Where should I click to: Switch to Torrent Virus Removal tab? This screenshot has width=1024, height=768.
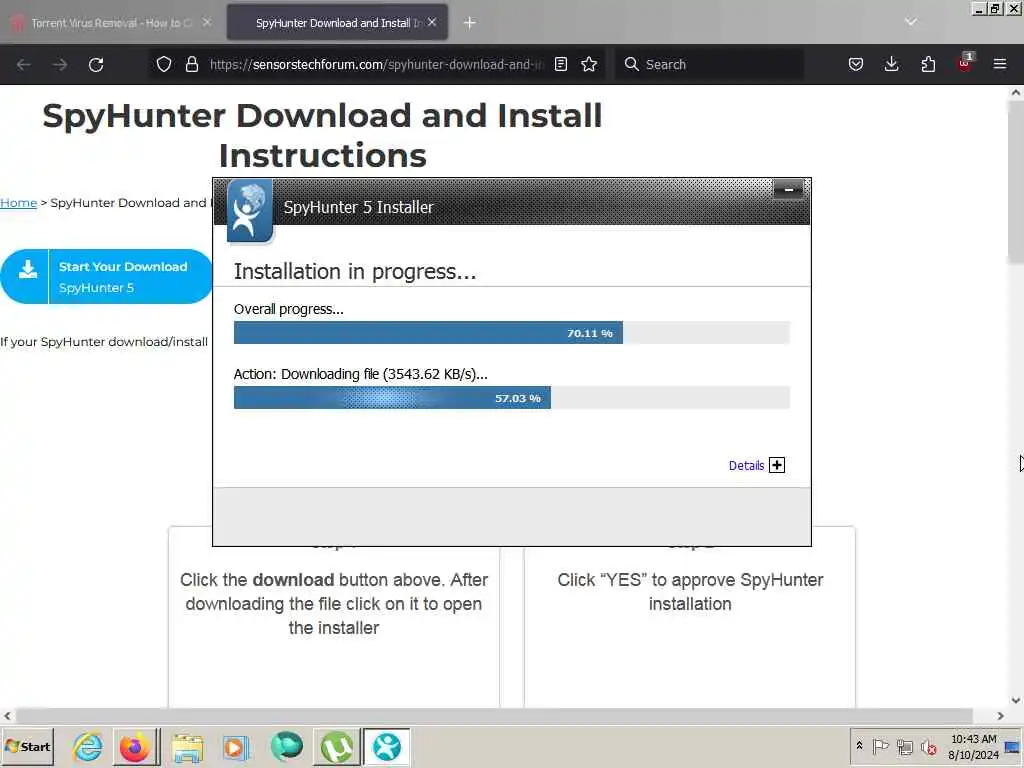110,23
